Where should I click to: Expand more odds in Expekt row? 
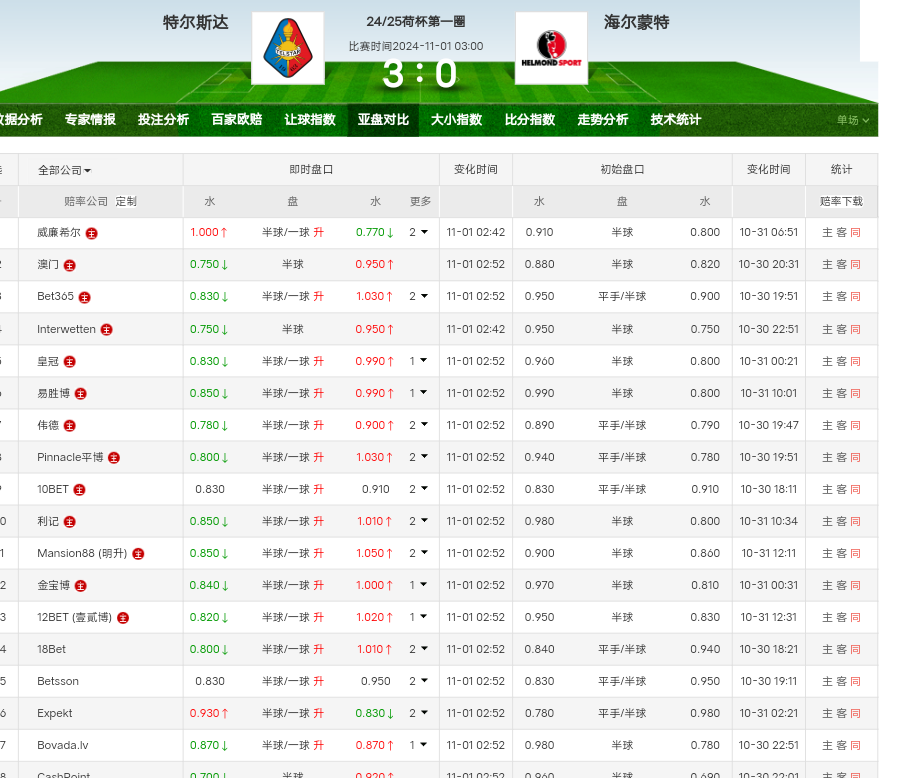[418, 713]
